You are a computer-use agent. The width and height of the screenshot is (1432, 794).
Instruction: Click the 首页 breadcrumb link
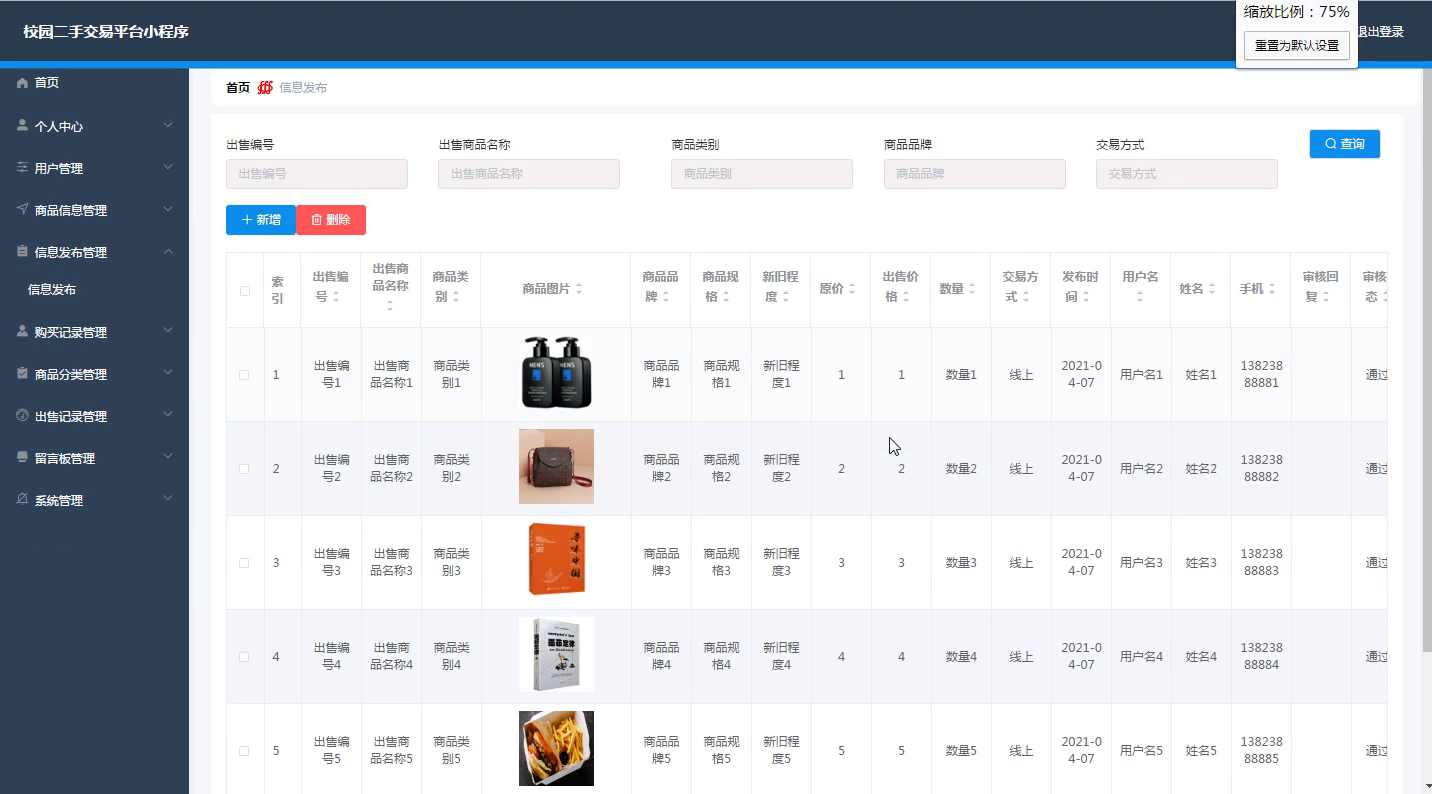[x=238, y=88]
